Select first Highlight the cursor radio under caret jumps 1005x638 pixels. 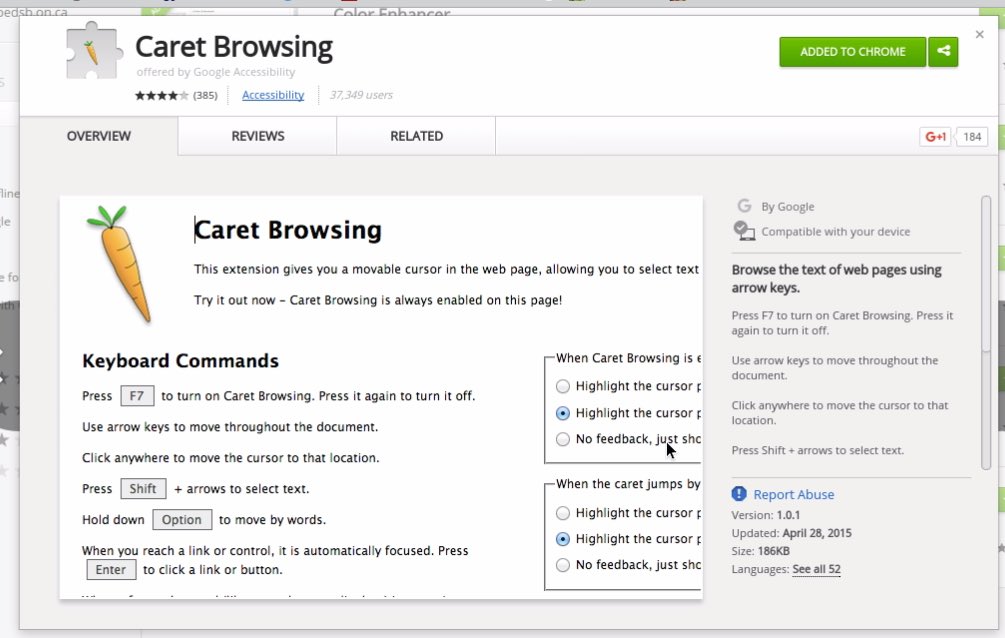(563, 513)
